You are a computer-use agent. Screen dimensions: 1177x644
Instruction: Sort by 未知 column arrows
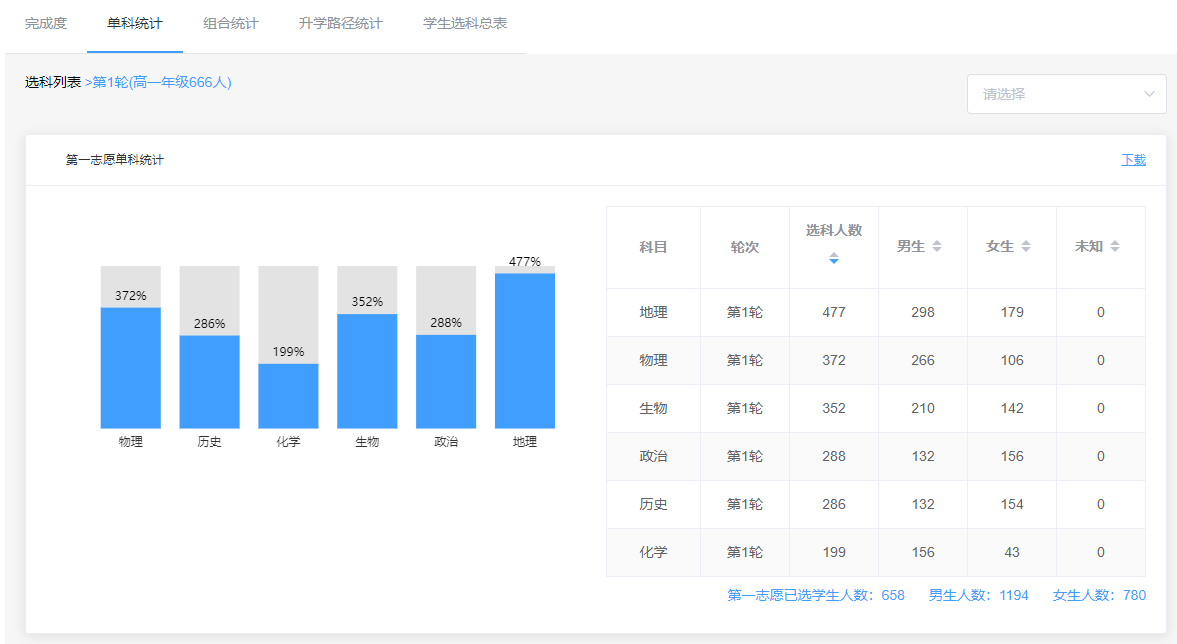1115,246
